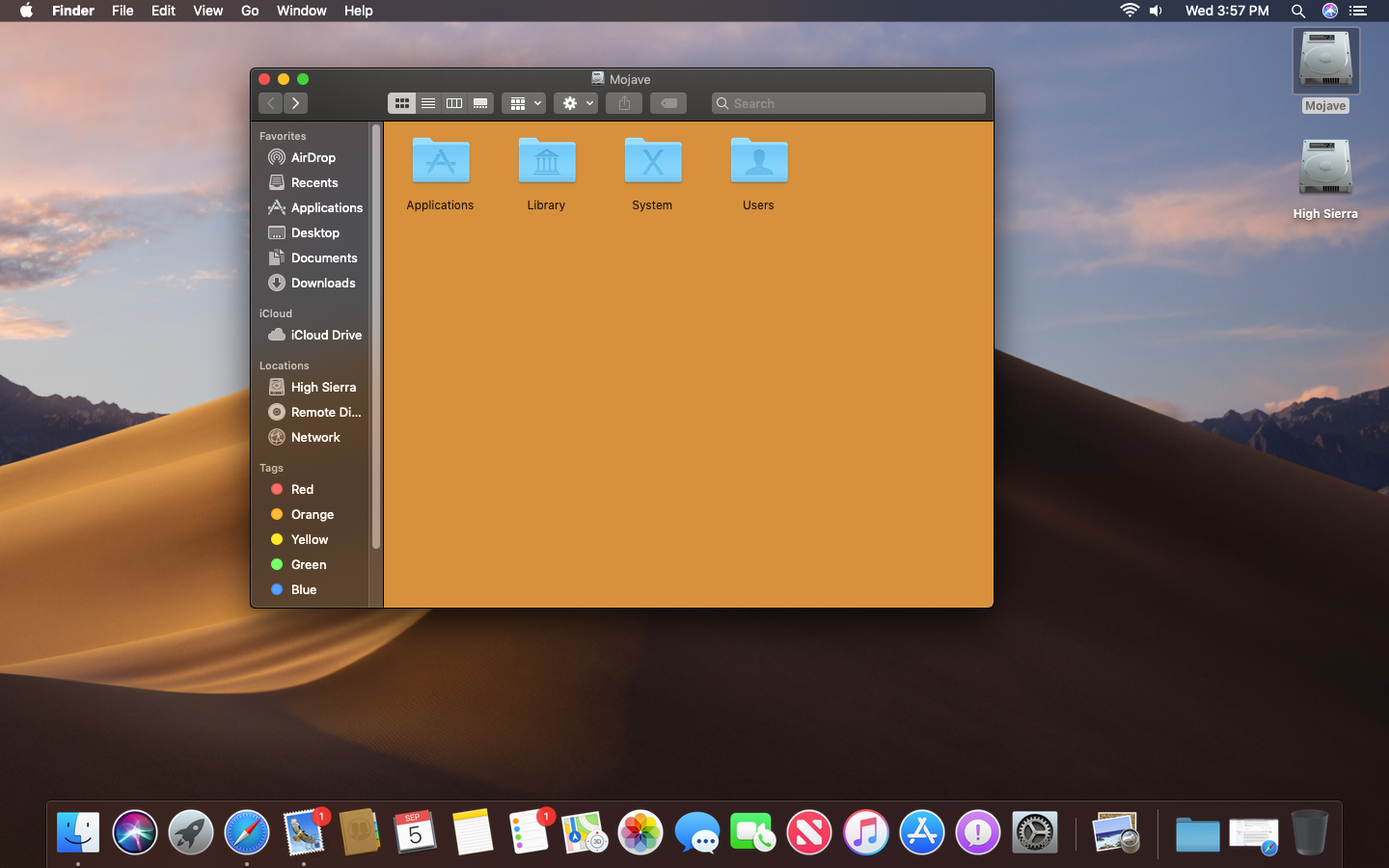This screenshot has height=868, width=1389.
Task: Open Notification Center in menu bar
Action: (x=1358, y=11)
